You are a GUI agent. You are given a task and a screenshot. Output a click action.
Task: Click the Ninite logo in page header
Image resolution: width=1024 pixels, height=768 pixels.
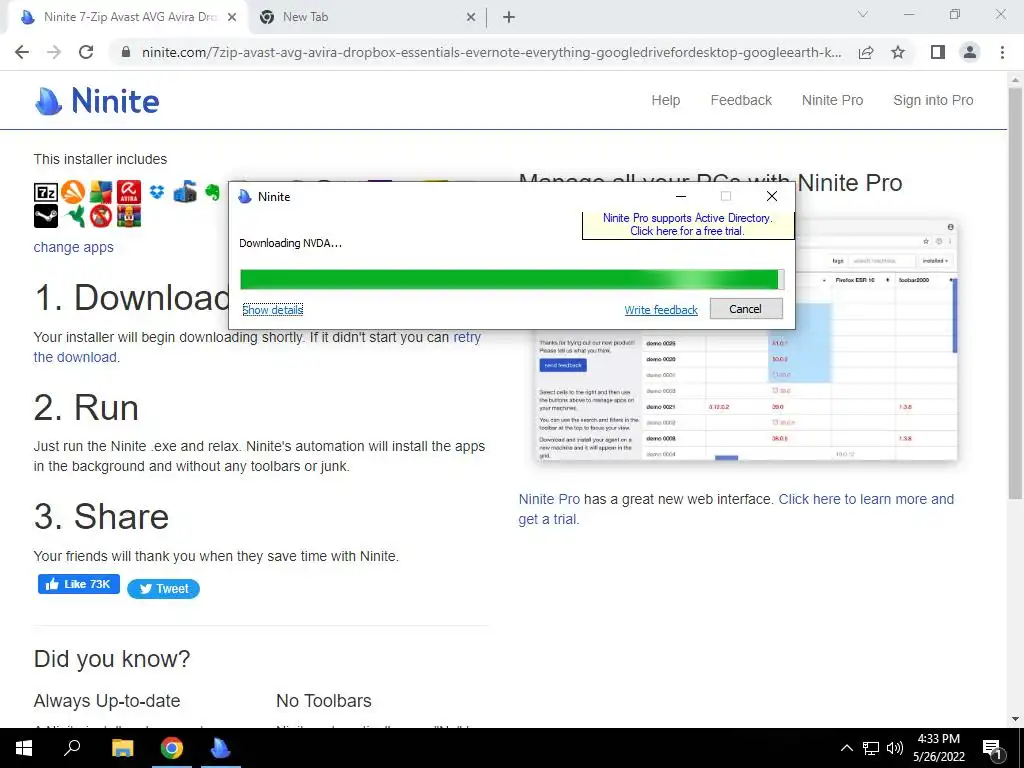click(x=97, y=101)
